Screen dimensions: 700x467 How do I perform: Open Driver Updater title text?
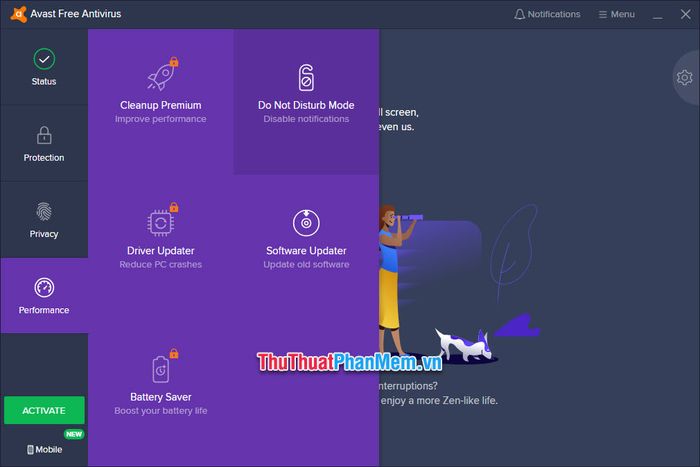tap(161, 250)
